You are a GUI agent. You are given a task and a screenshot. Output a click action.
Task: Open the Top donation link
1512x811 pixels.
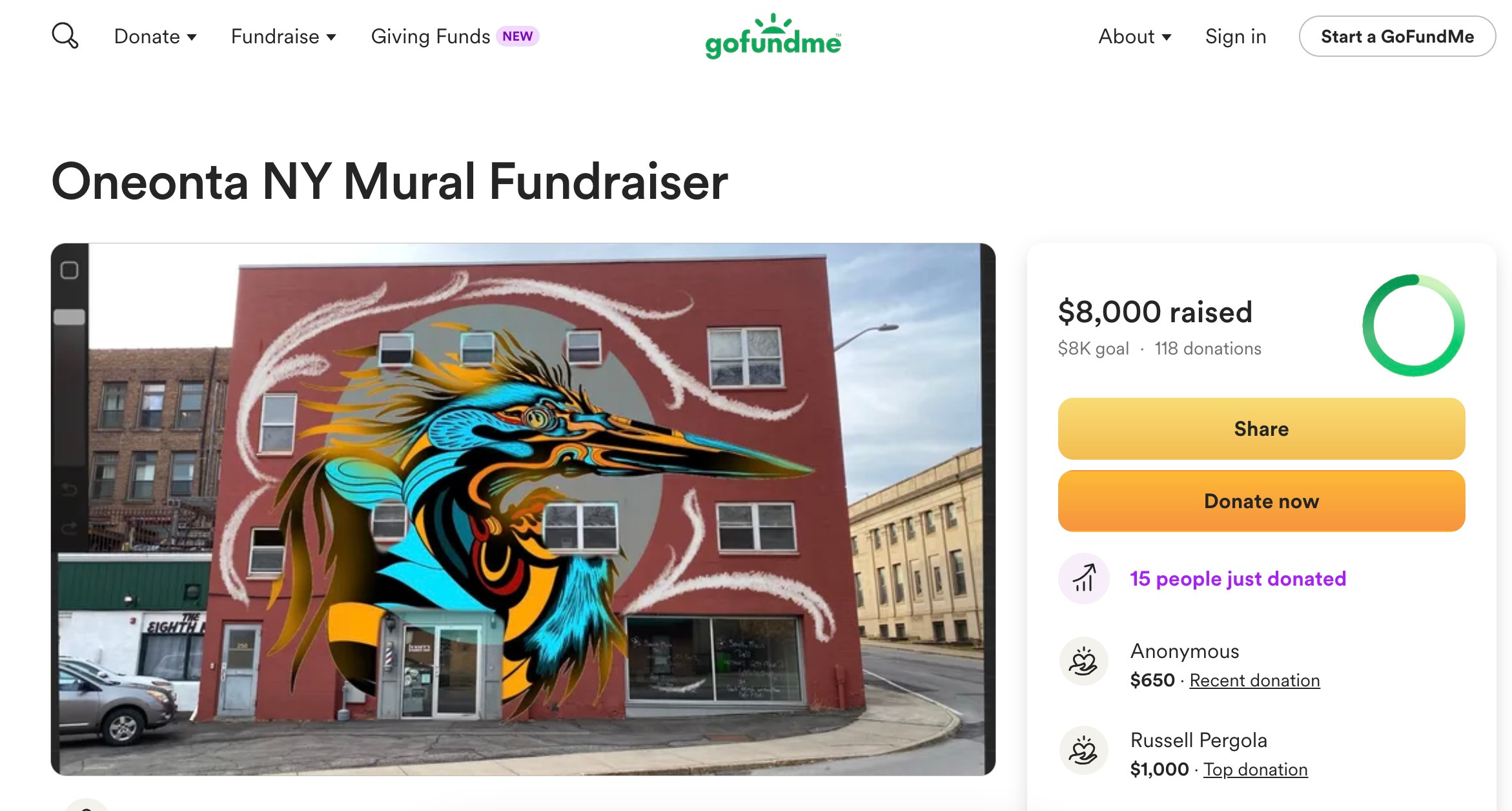pos(1255,770)
